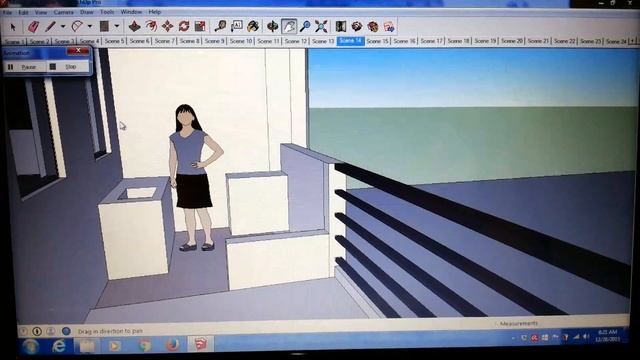Open the Arc tool dropdown arrow
The width and height of the screenshot is (640, 360).
(89, 27)
